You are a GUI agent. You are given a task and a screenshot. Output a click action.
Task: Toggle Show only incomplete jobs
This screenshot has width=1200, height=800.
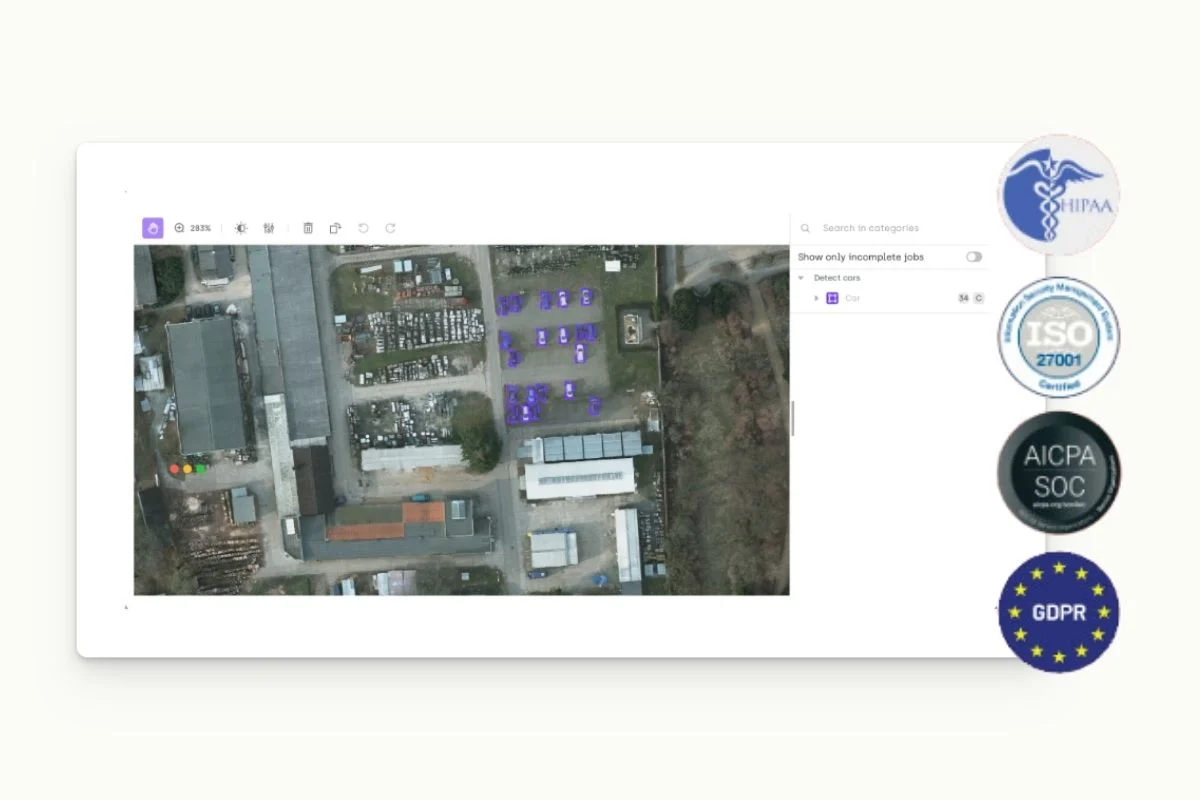pyautogui.click(x=974, y=257)
